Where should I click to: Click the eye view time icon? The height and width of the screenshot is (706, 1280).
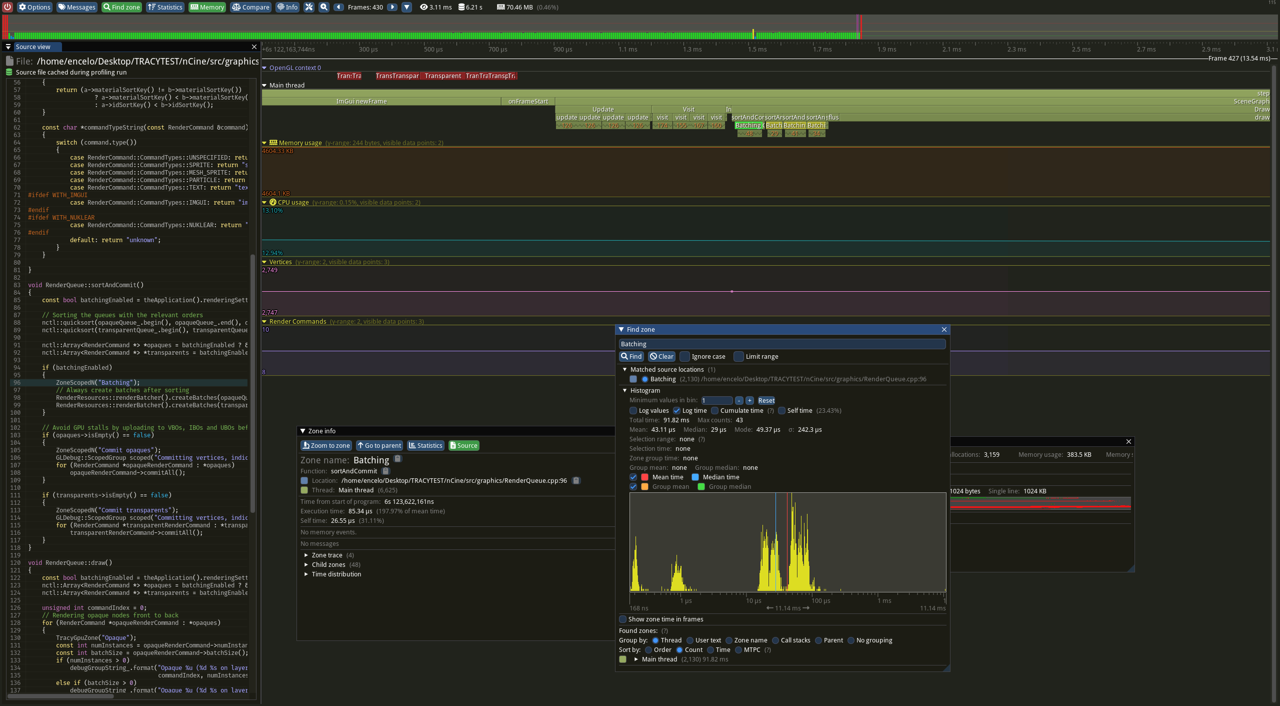coord(424,7)
